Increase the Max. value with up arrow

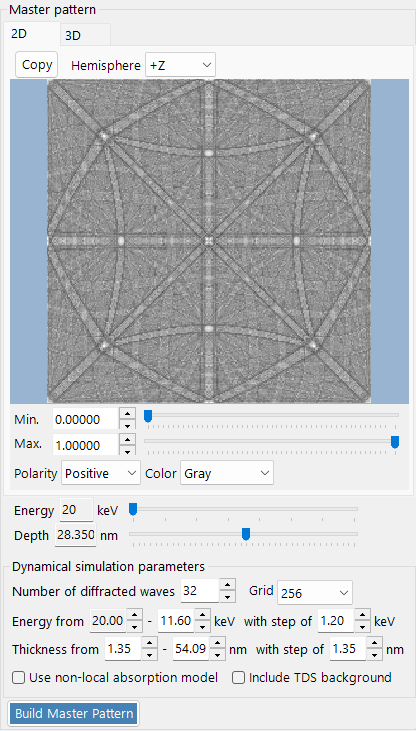(127, 439)
